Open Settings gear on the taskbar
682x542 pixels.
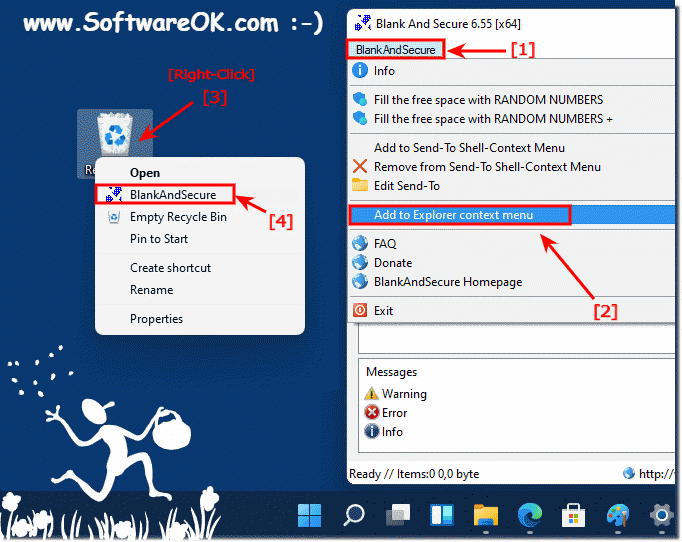click(x=662, y=515)
